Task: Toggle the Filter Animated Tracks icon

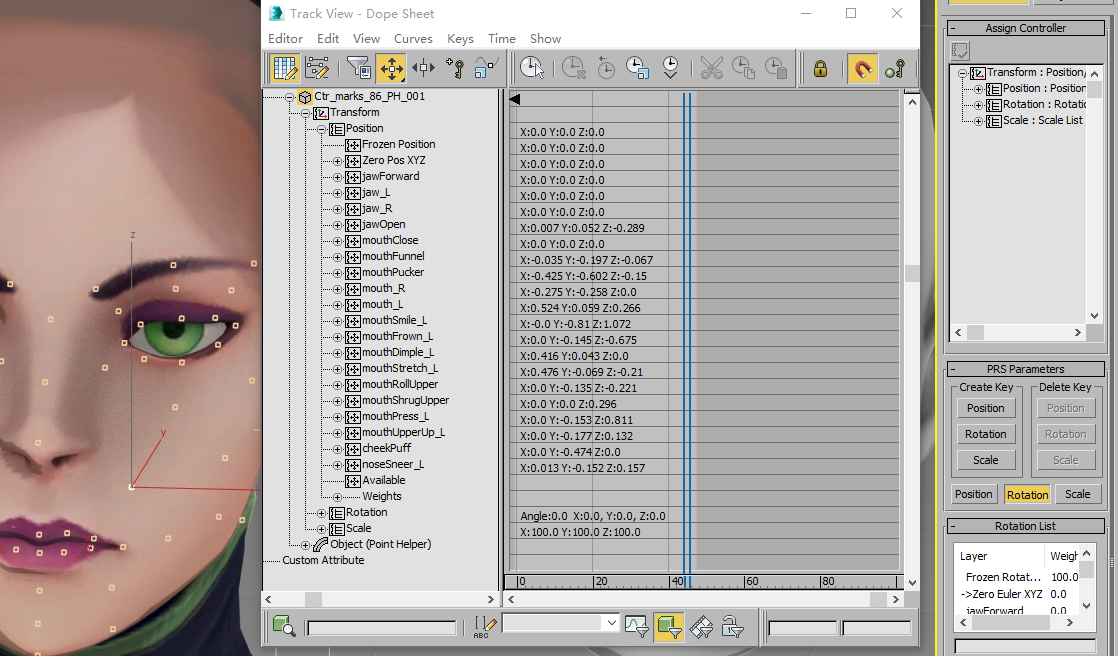Action: pos(702,627)
